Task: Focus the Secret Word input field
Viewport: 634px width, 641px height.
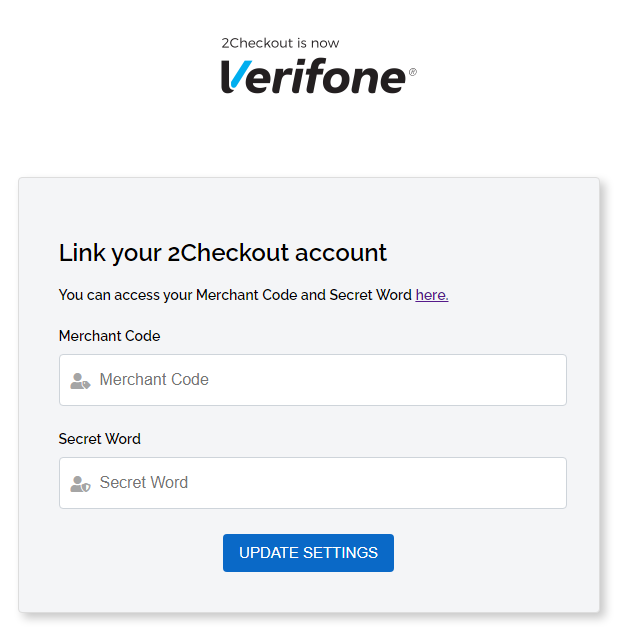Action: (x=313, y=483)
